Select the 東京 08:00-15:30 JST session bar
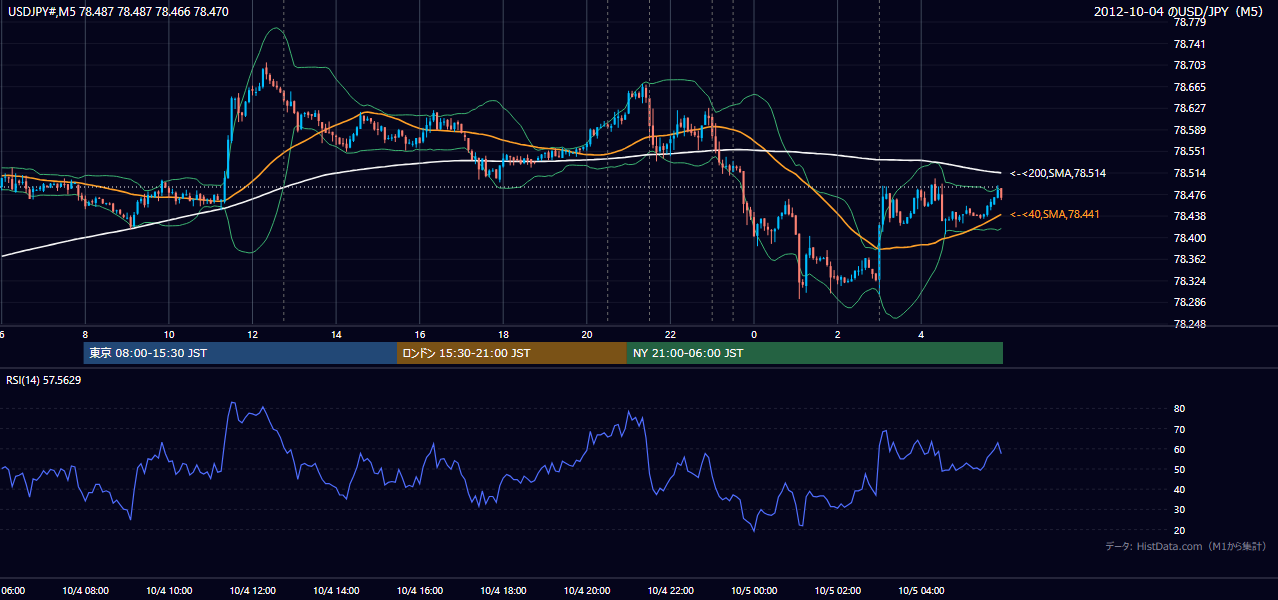 [240, 353]
